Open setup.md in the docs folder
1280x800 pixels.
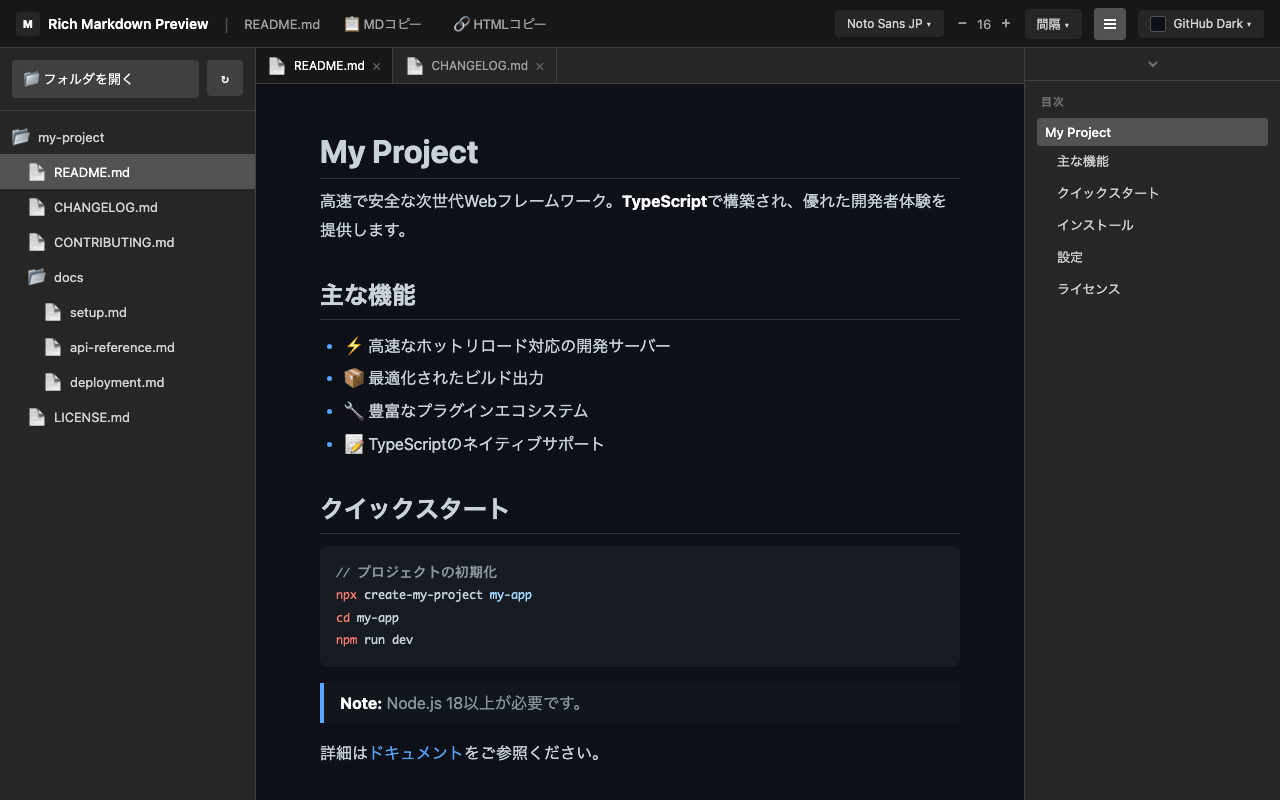[x=127, y=312]
